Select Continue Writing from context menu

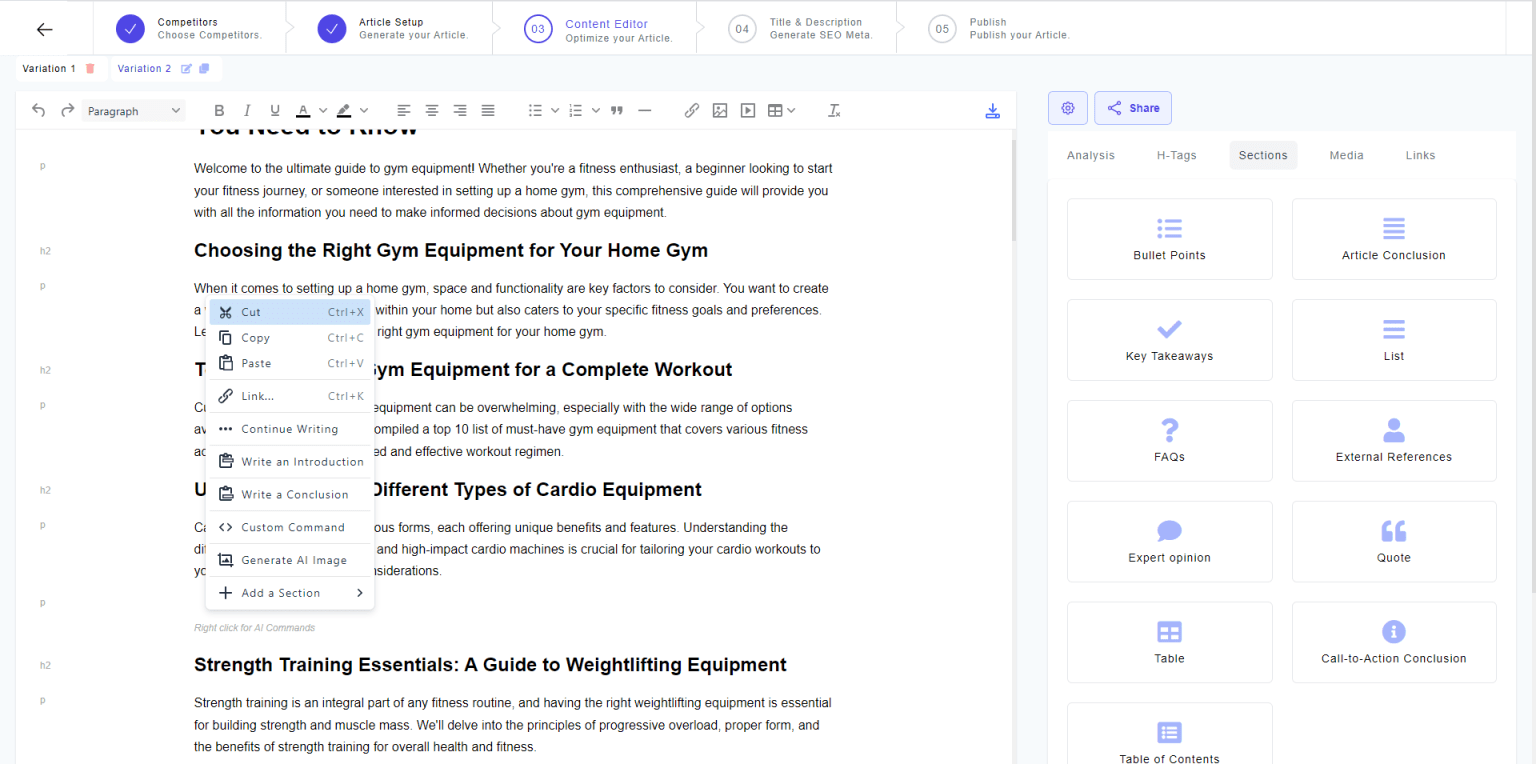pos(290,429)
